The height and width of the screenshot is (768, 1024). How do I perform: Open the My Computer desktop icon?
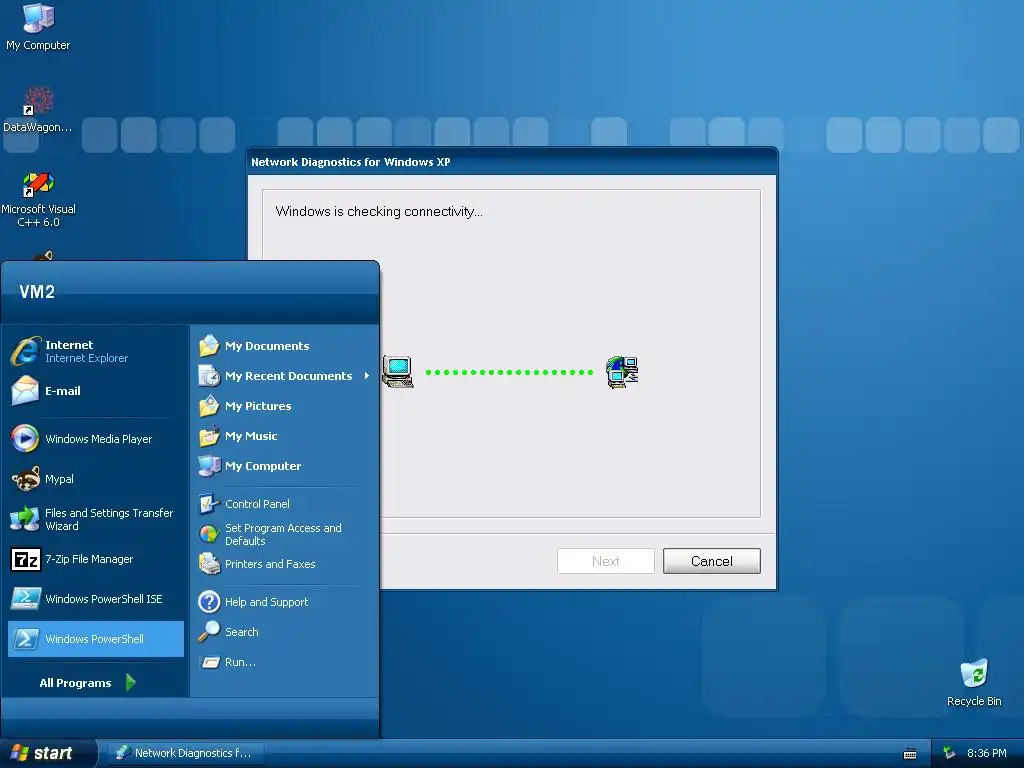coord(38,26)
